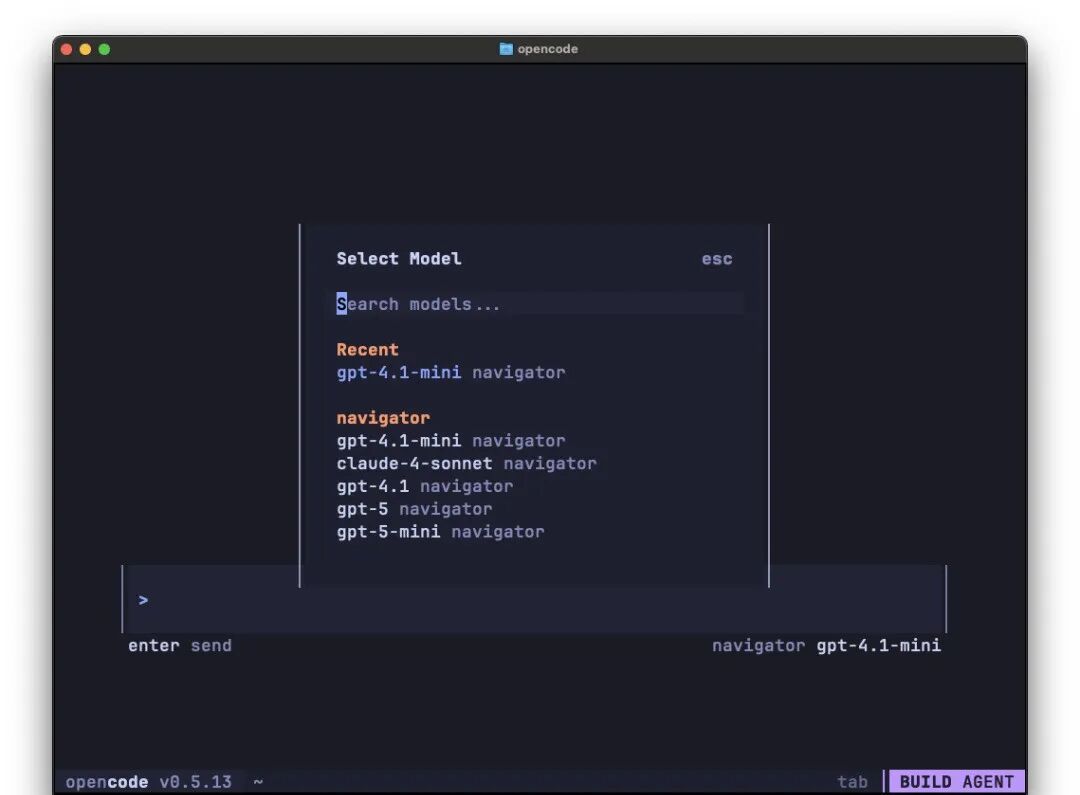1080x795 pixels.
Task: Select gpt-5 navigator model
Action: point(414,508)
